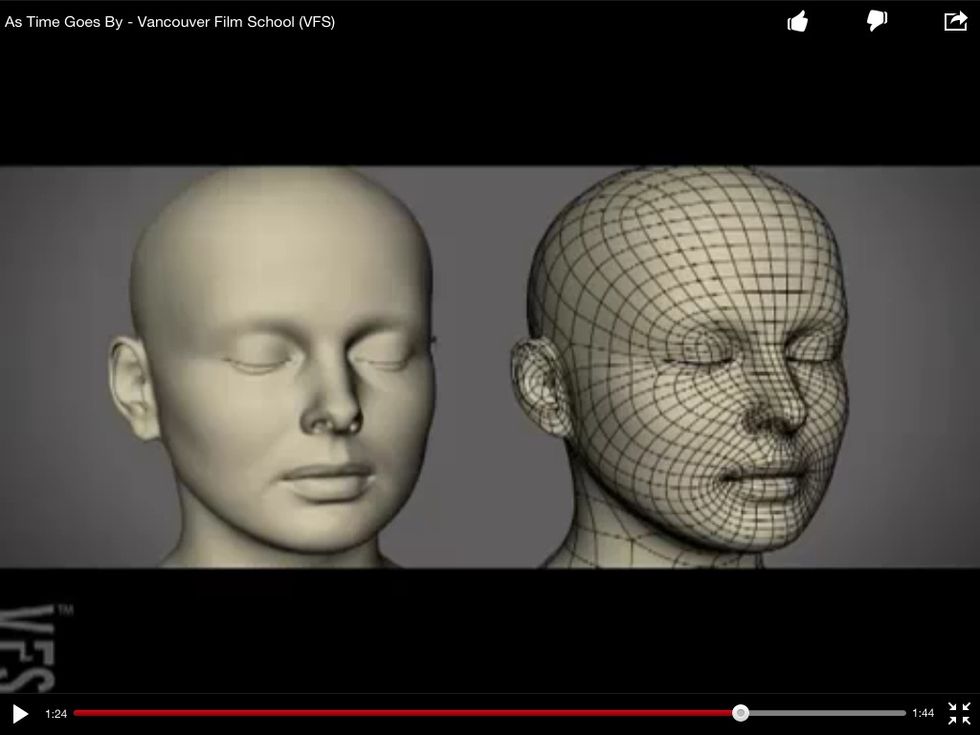Viewport: 980px width, 735px height.
Task: Exit fullscreen using the inward-arrows icon
Action: [957, 712]
